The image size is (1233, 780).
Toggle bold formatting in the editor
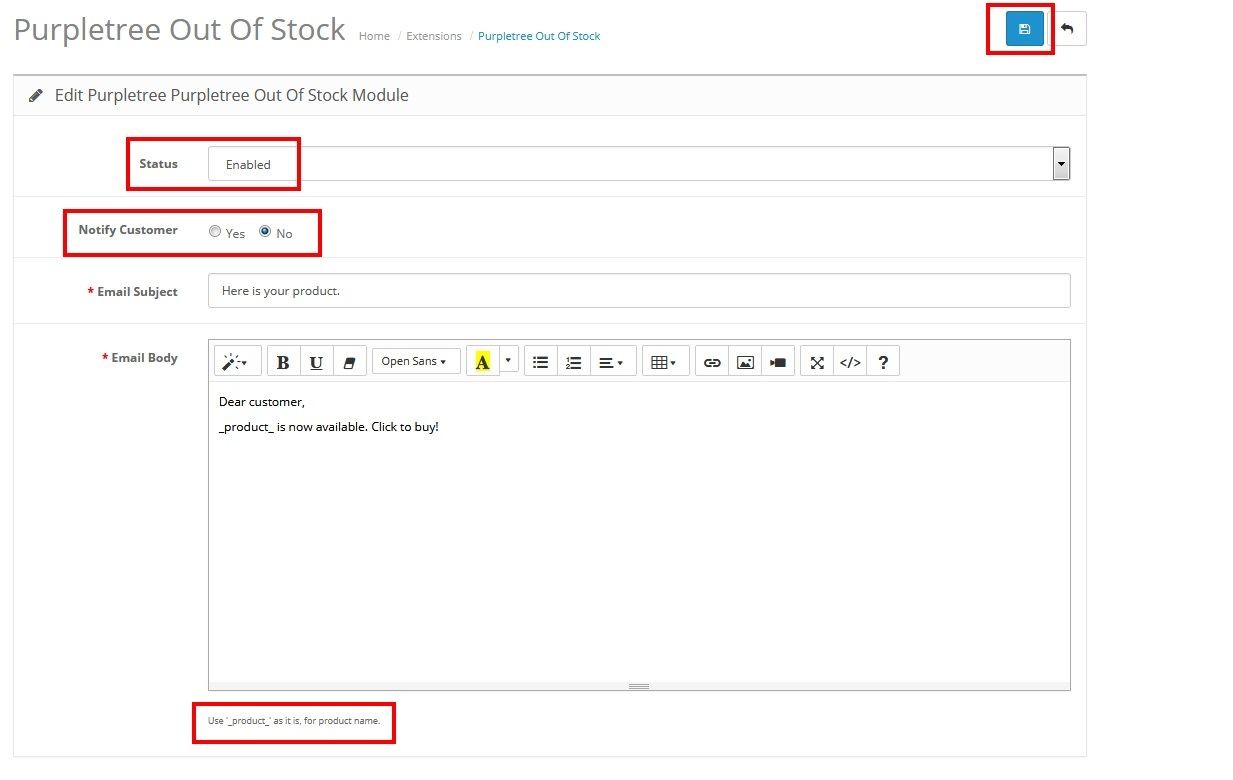pos(283,362)
